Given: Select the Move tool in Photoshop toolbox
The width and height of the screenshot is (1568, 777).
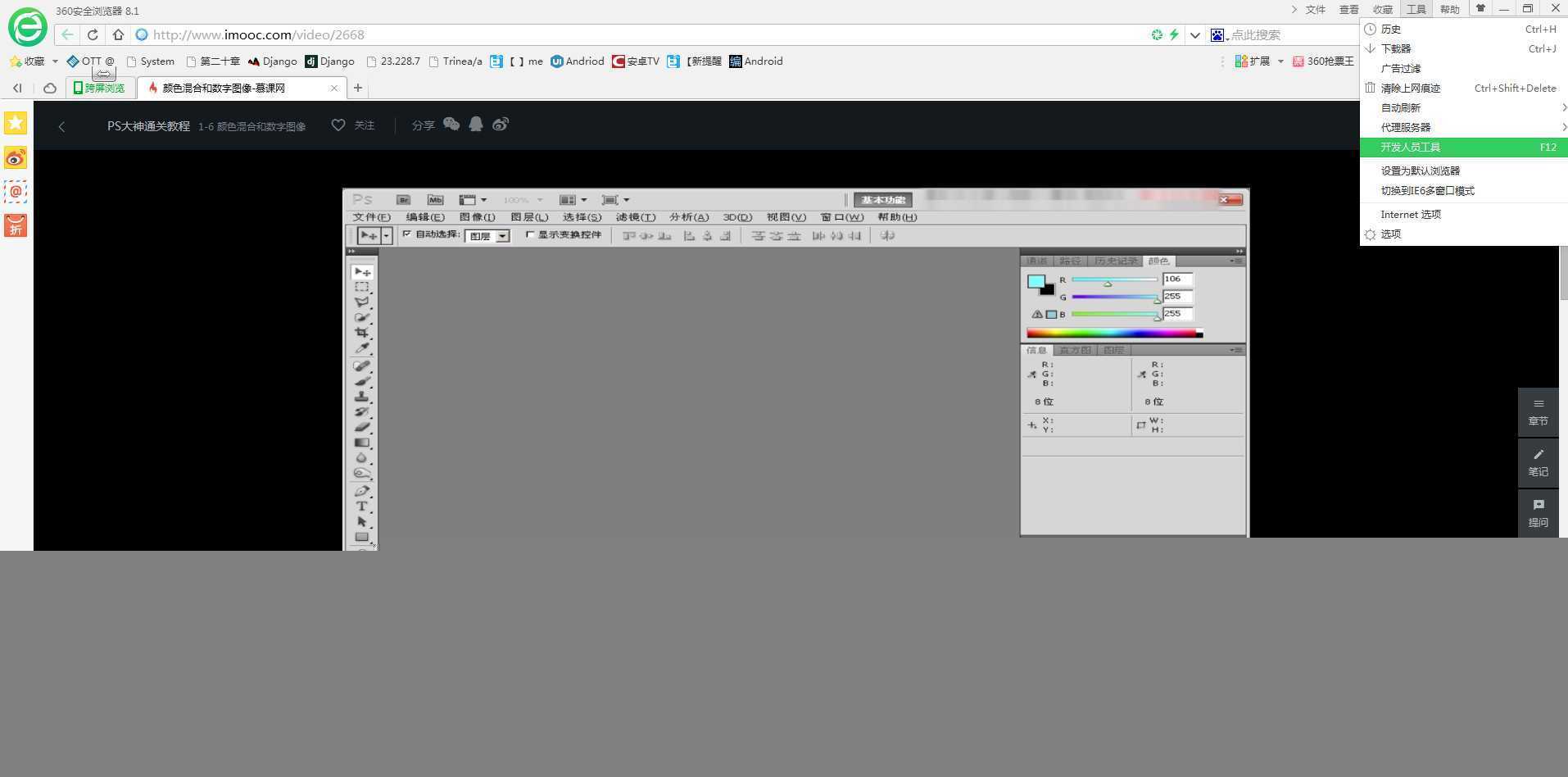Looking at the screenshot, I should pyautogui.click(x=362, y=272).
